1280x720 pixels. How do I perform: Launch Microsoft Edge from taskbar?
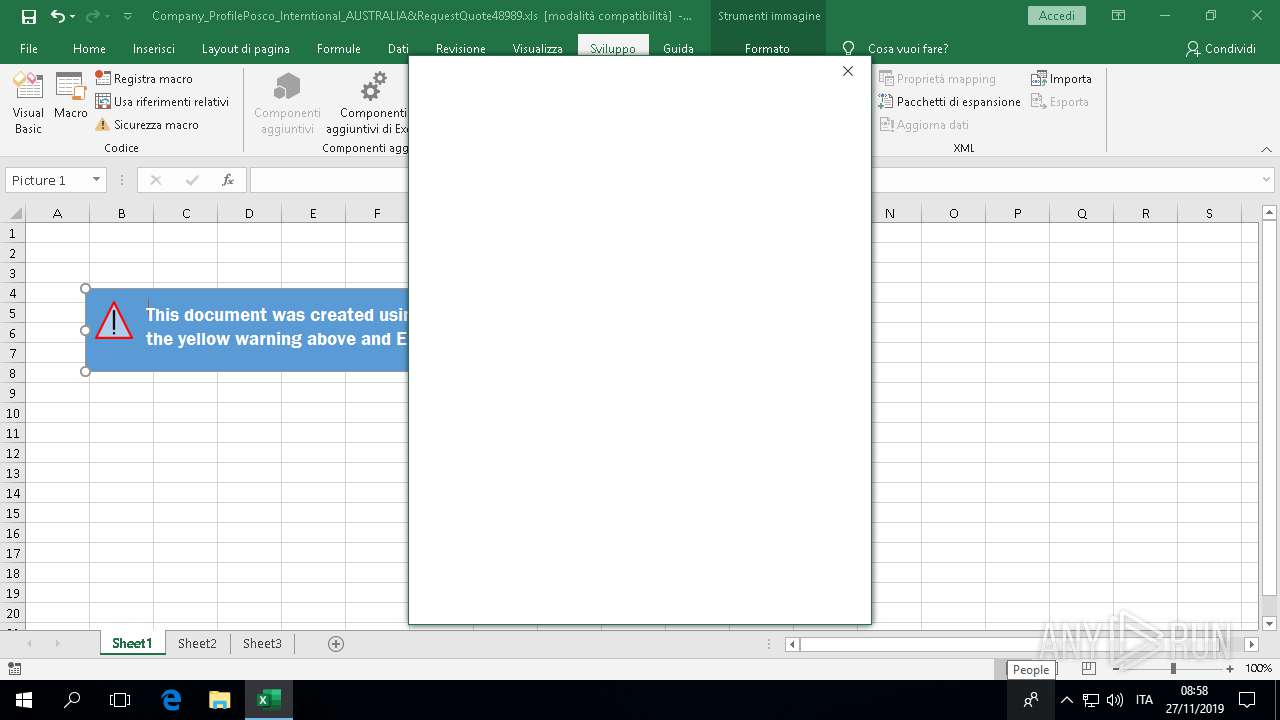[171, 700]
